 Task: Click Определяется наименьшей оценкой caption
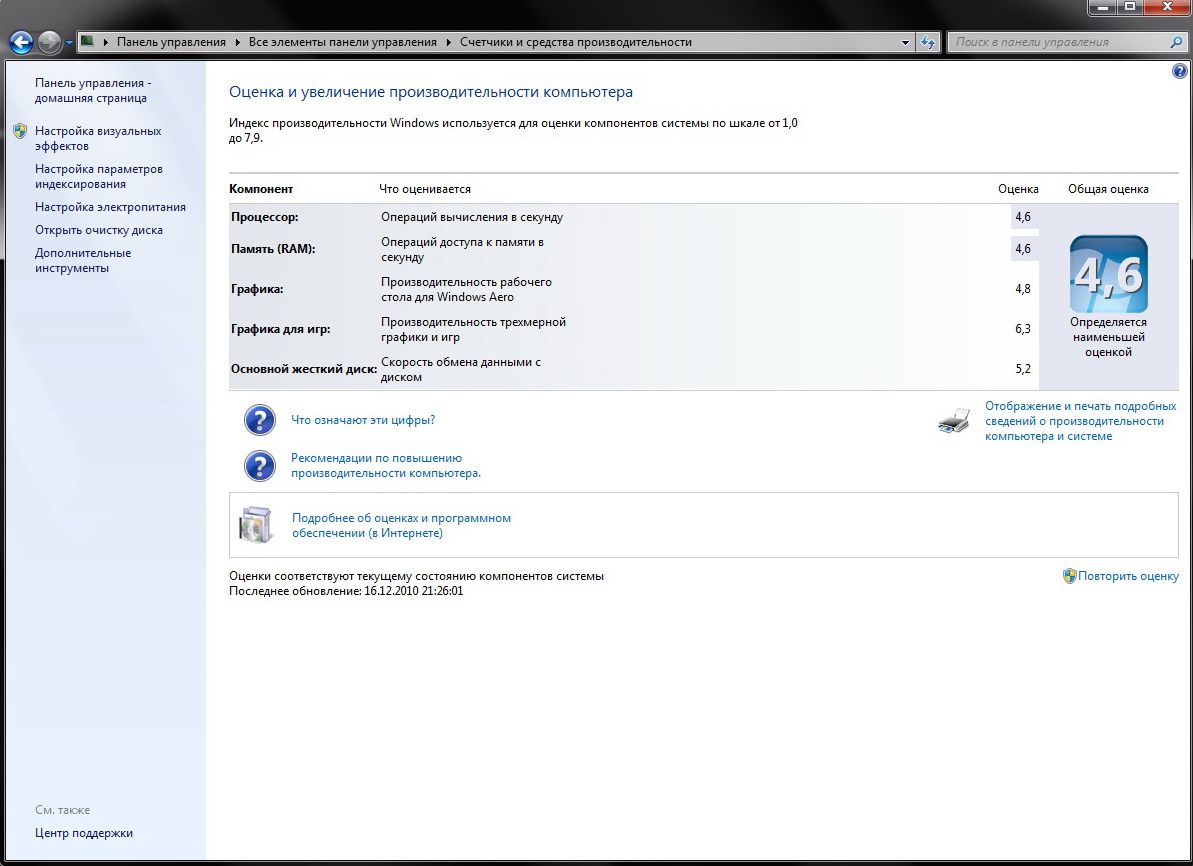click(x=1109, y=337)
